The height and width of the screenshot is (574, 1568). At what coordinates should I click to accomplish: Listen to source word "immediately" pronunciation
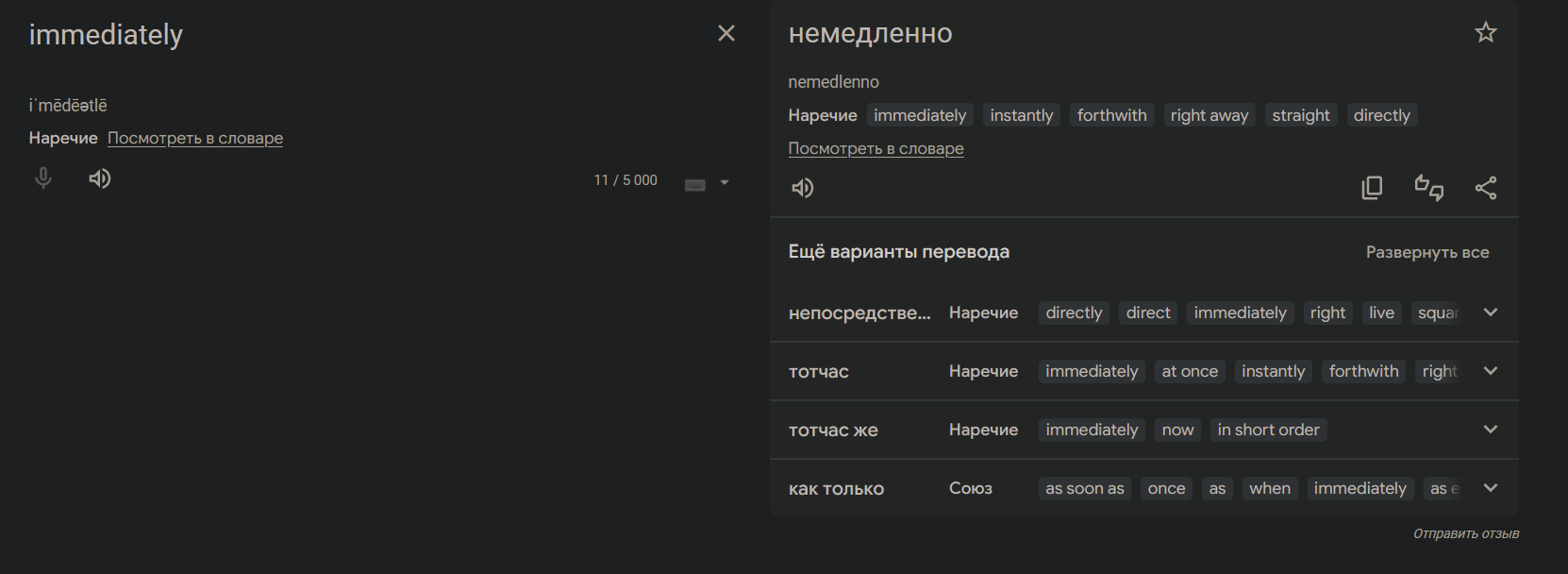(99, 178)
